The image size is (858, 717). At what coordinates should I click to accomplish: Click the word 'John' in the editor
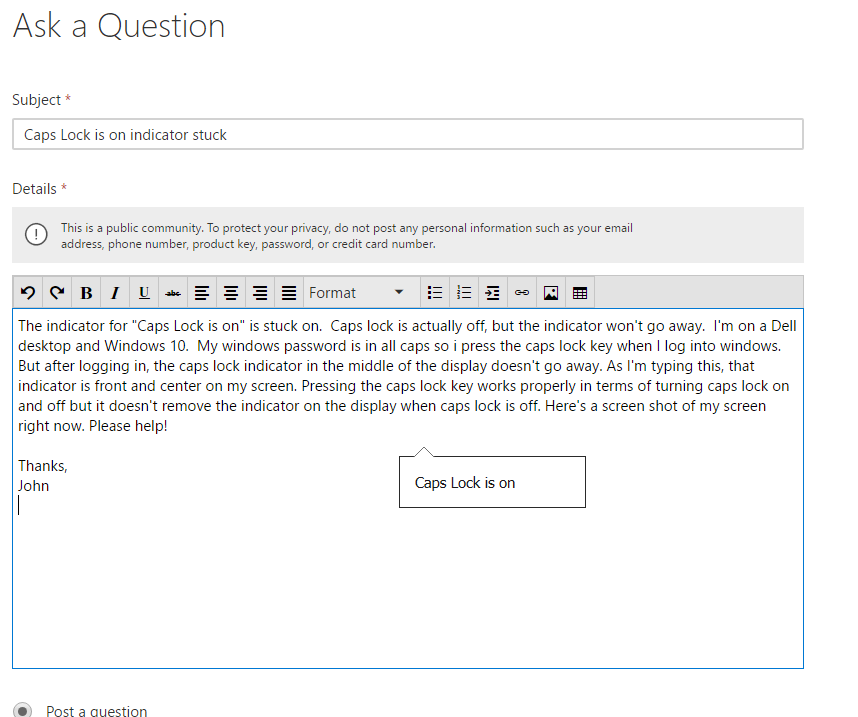(33, 485)
